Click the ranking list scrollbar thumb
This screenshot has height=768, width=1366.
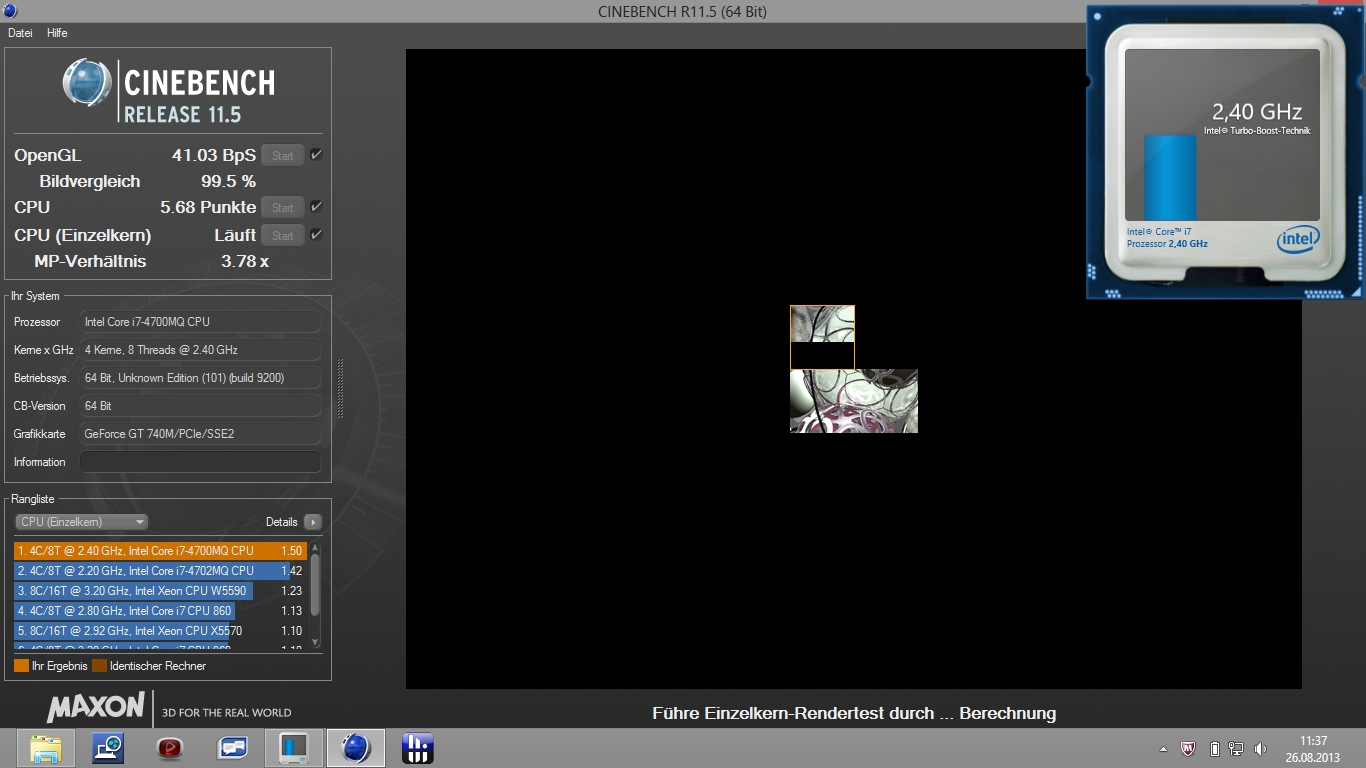click(316, 585)
